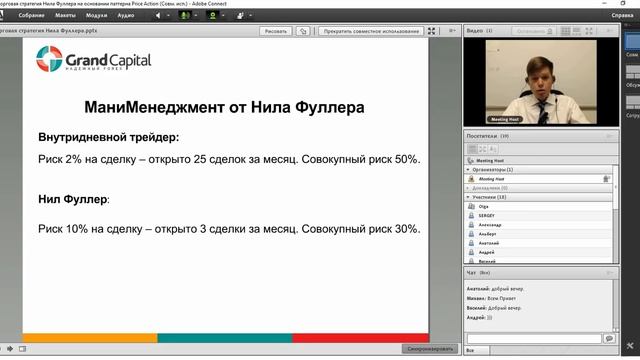Select the attendee breakout view icon
This screenshot has height=360, width=640.
[x=482, y=149]
